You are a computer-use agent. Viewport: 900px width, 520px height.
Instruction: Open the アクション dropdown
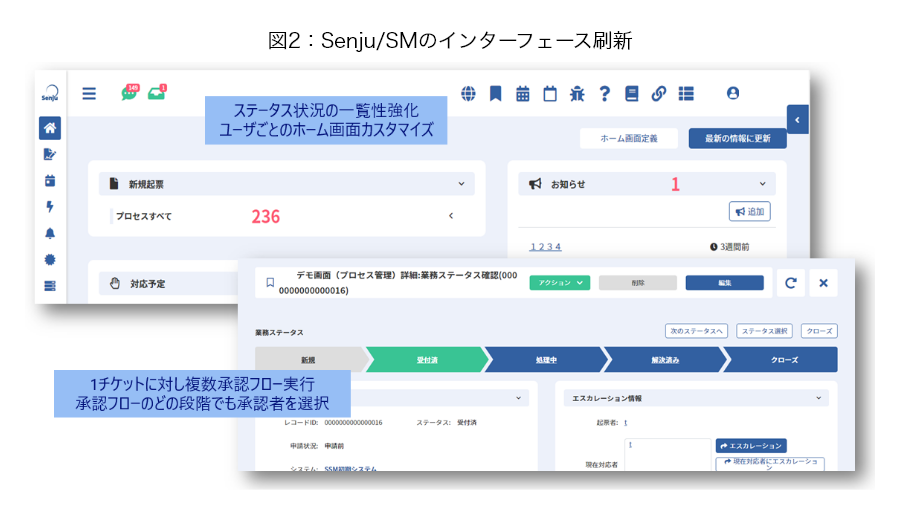click(560, 283)
